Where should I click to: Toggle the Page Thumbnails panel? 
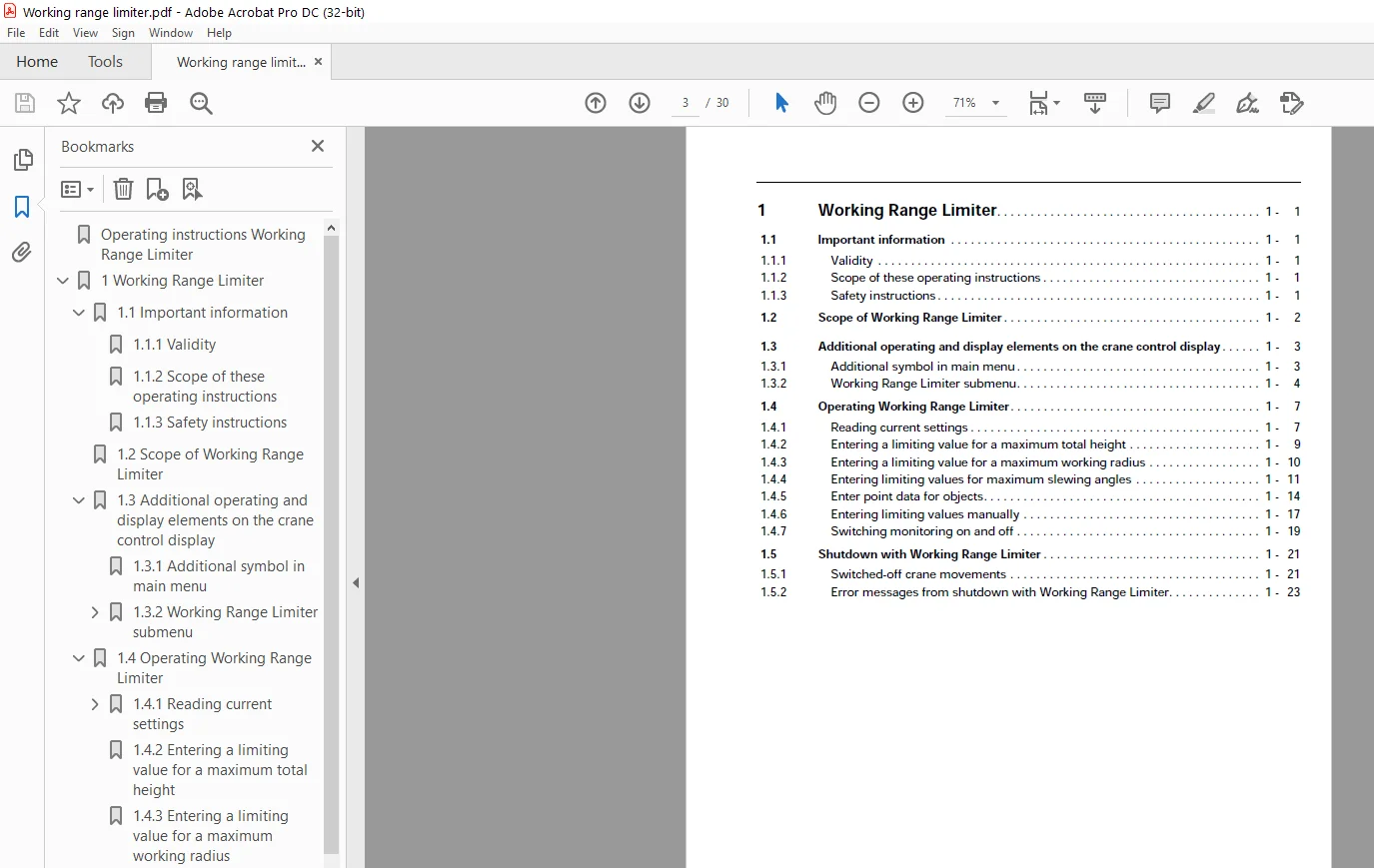[x=22, y=160]
